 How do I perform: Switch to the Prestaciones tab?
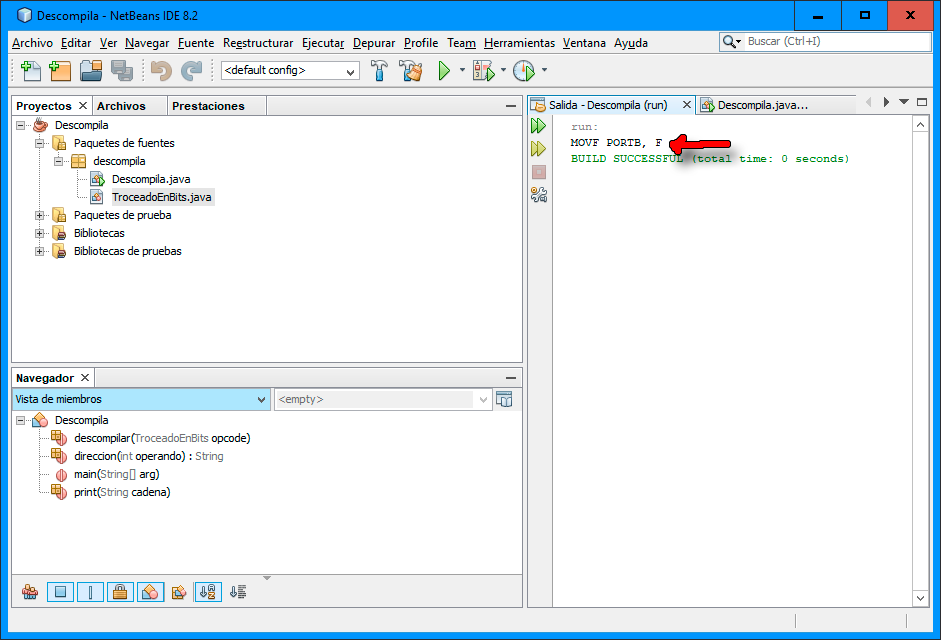208,106
